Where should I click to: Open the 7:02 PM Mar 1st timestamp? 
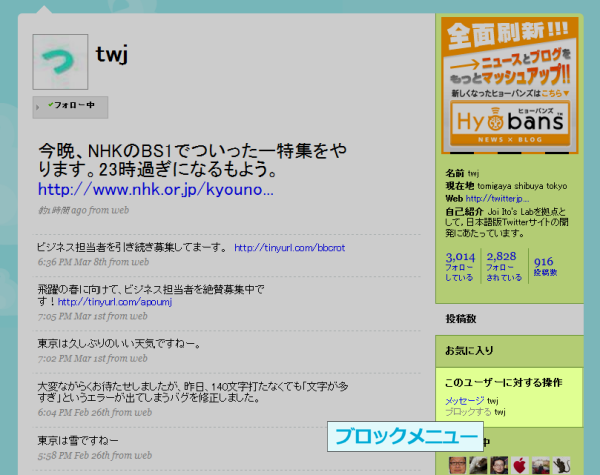92,358
